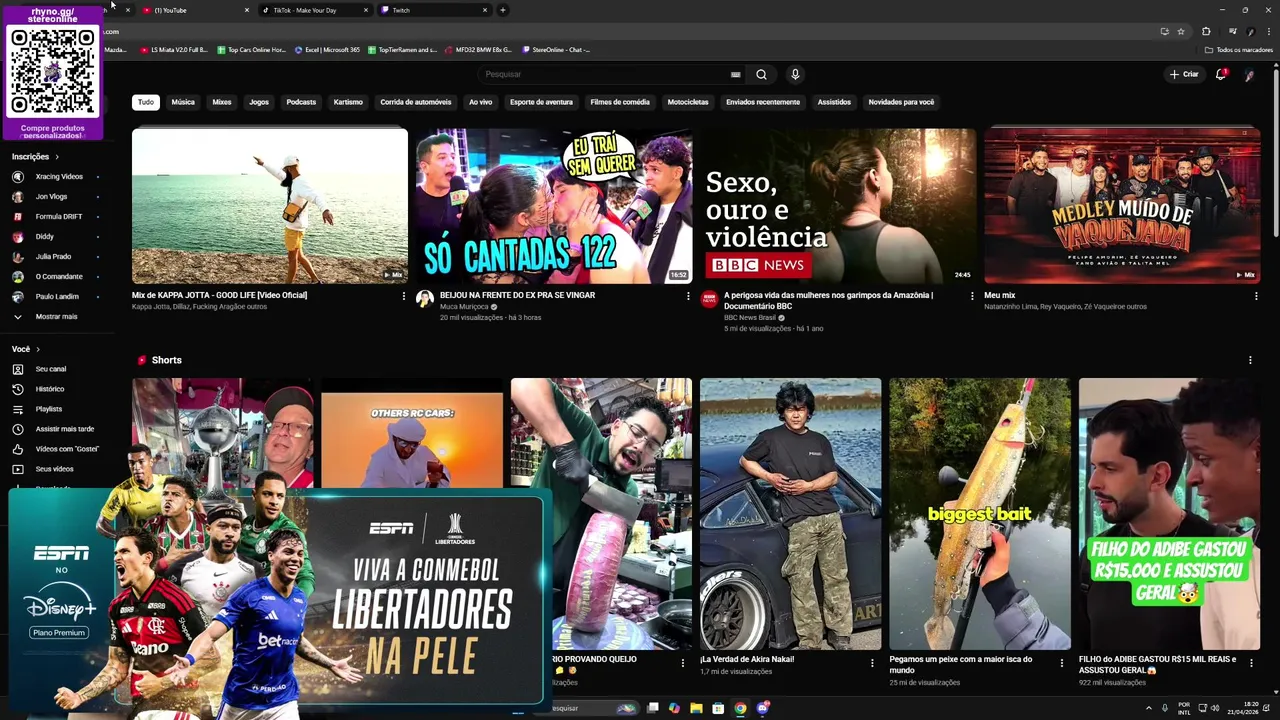Open YouTube notifications bell
The height and width of the screenshot is (720, 1280).
pyautogui.click(x=1221, y=74)
